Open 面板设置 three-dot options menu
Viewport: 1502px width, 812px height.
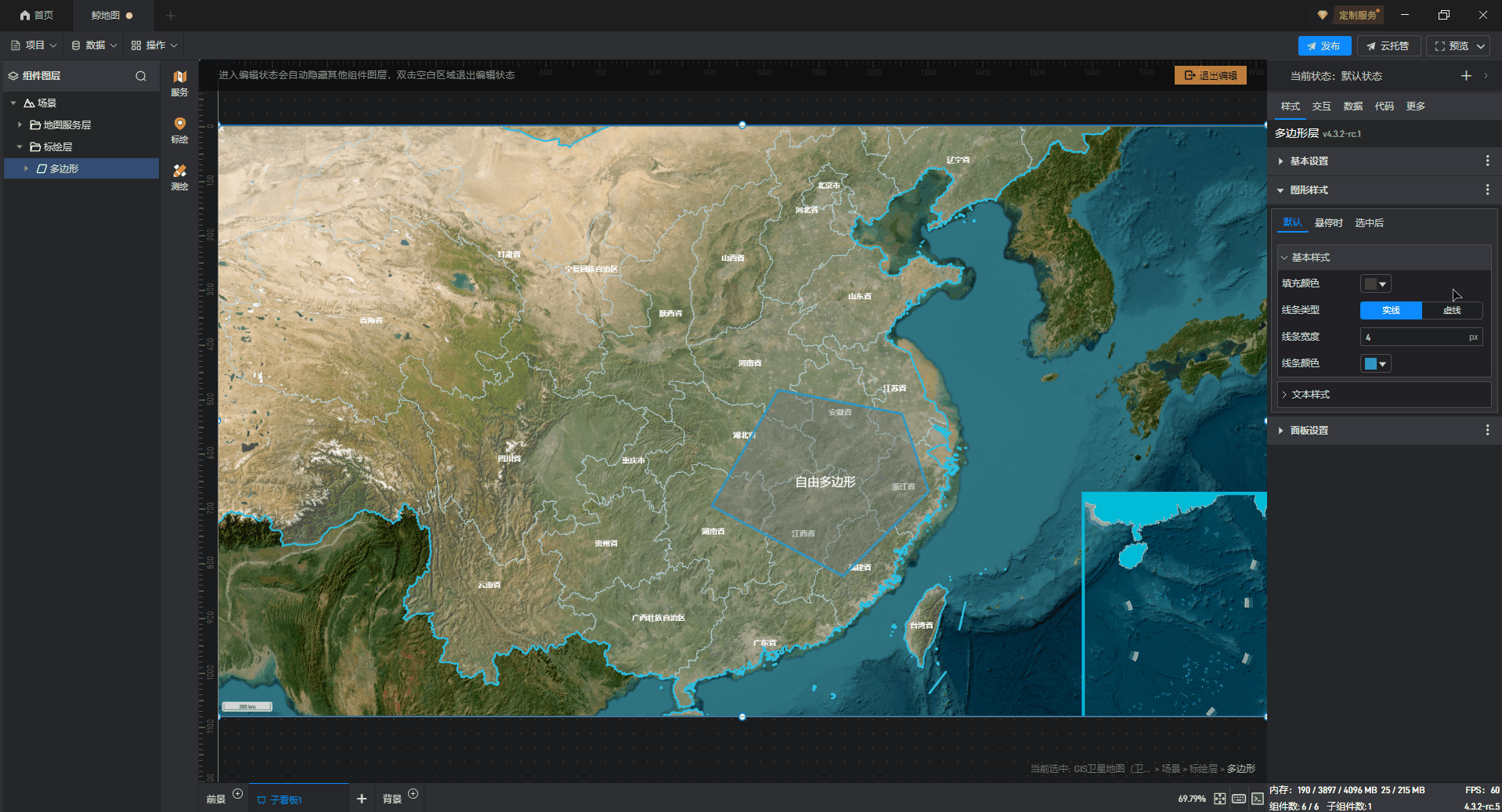1487,430
